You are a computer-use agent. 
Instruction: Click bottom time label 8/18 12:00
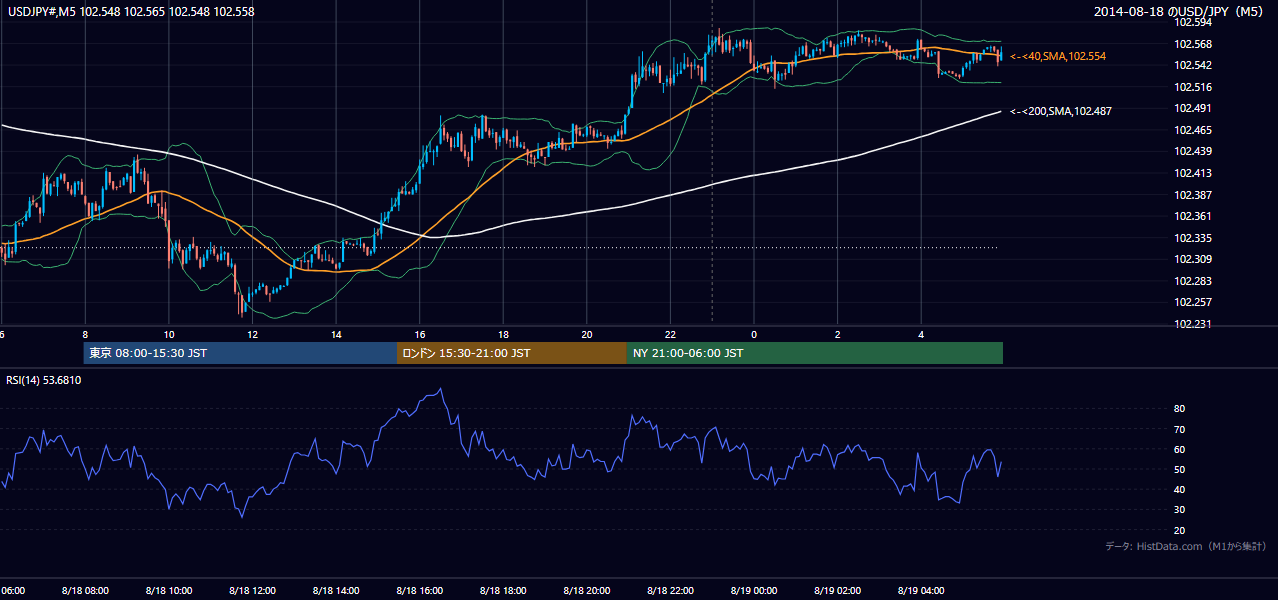pyautogui.click(x=252, y=590)
